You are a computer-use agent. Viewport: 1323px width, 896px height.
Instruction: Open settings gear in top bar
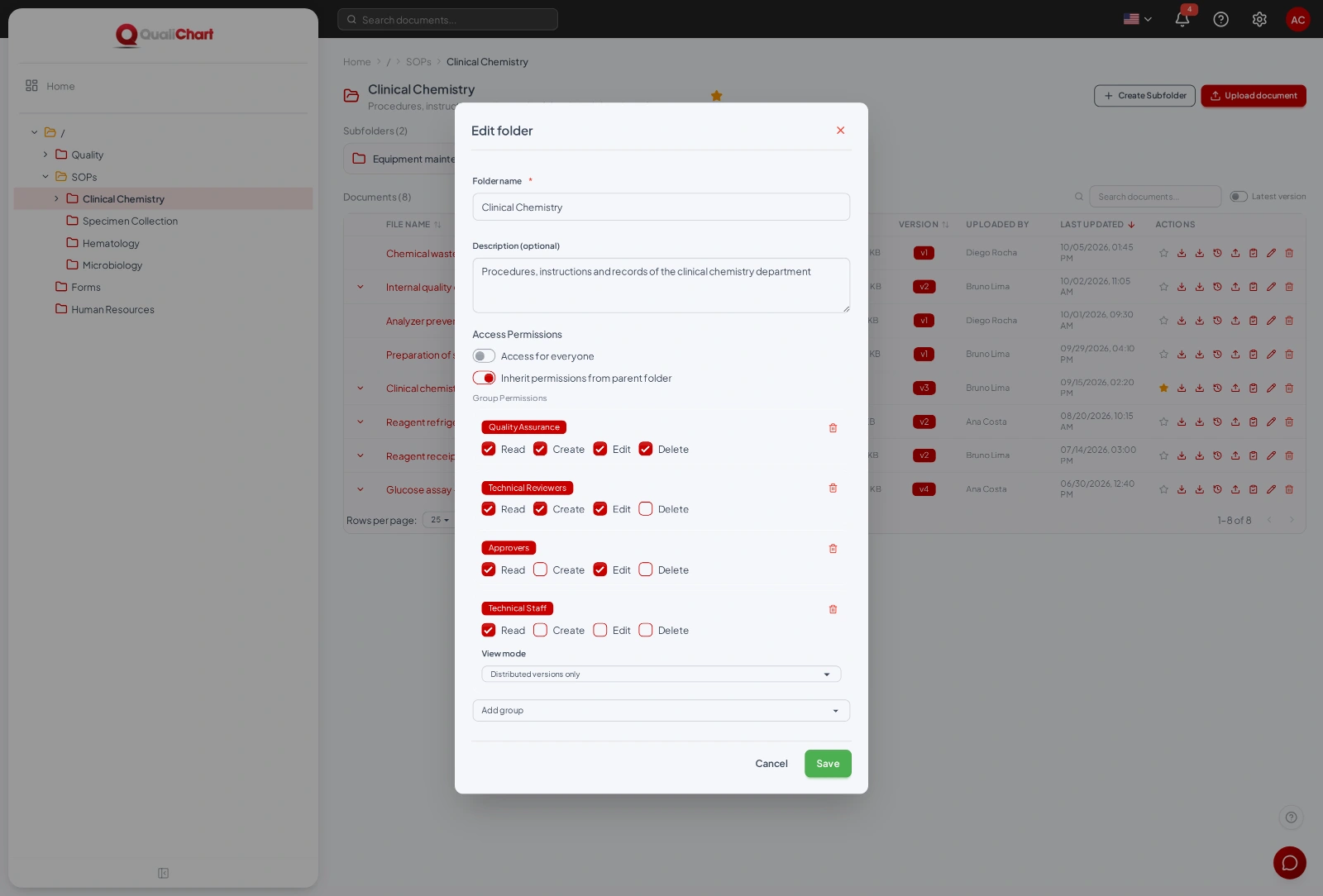click(1259, 19)
